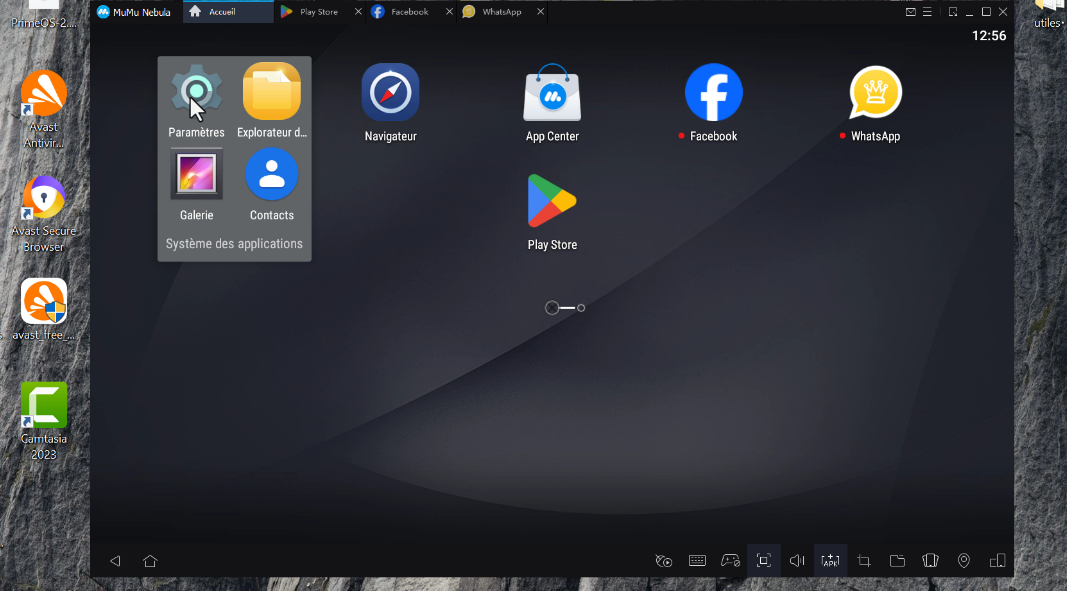Viewport: 1067px width, 591px height.
Task: Select the Avast Secure Browser desktop shortcut
Action: tap(44, 214)
